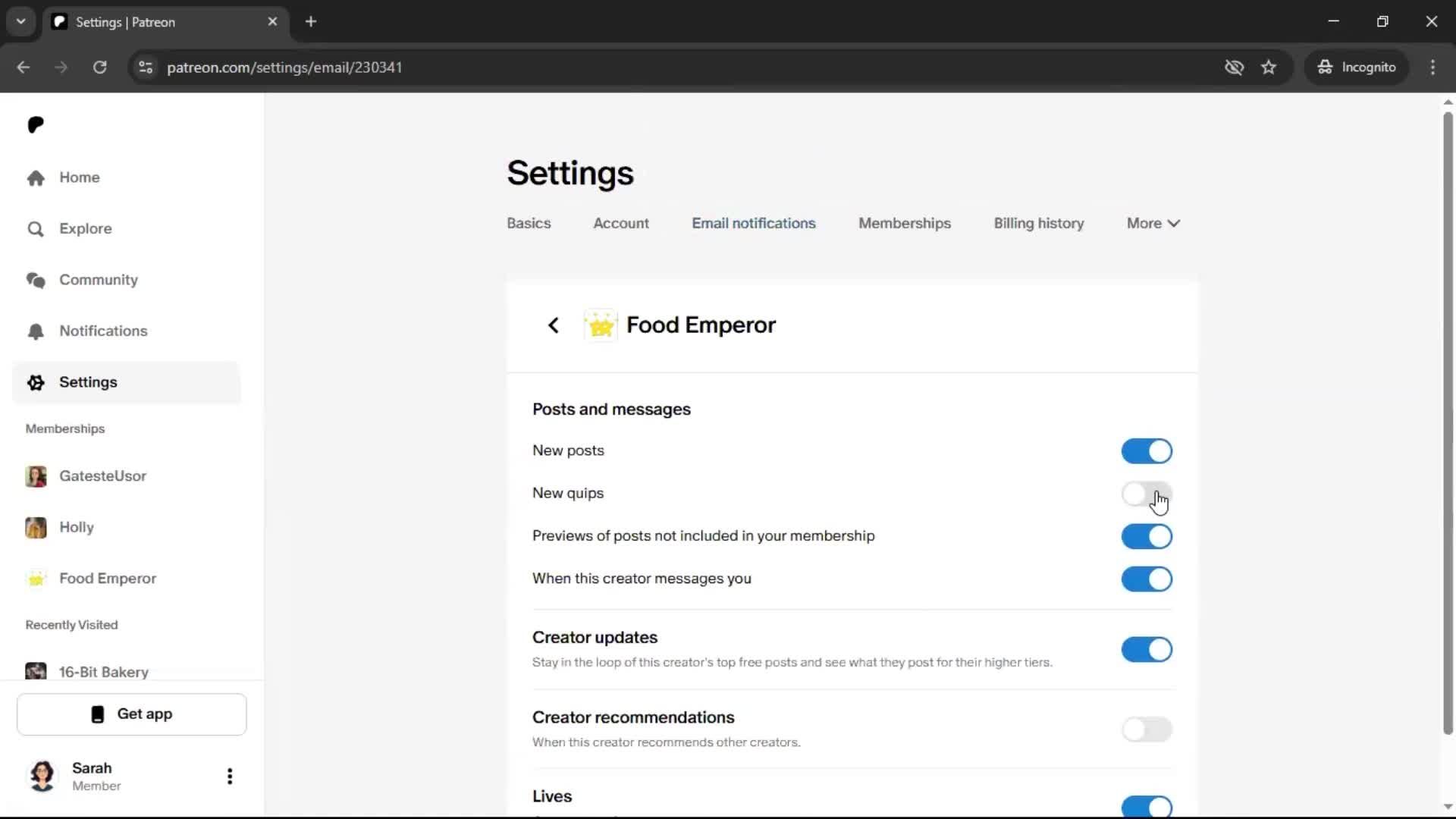
Task: Disable Creator updates toggle
Action: tap(1147, 650)
